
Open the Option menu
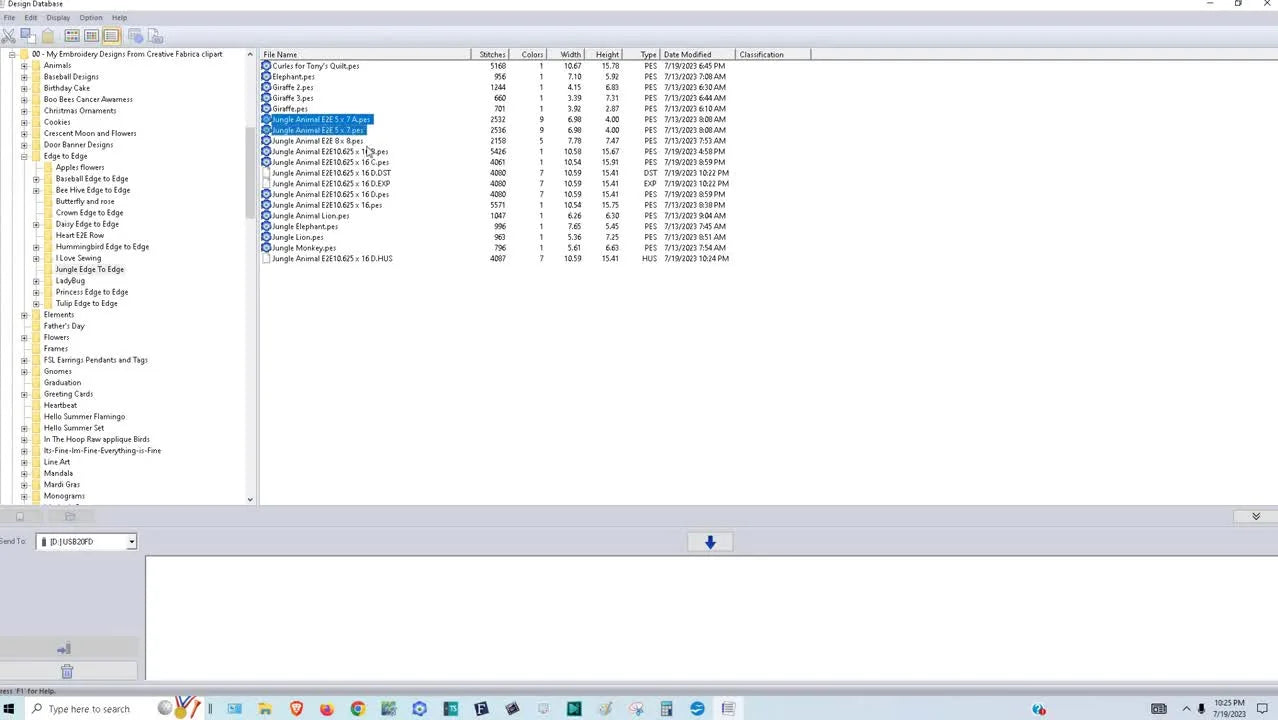pos(90,18)
